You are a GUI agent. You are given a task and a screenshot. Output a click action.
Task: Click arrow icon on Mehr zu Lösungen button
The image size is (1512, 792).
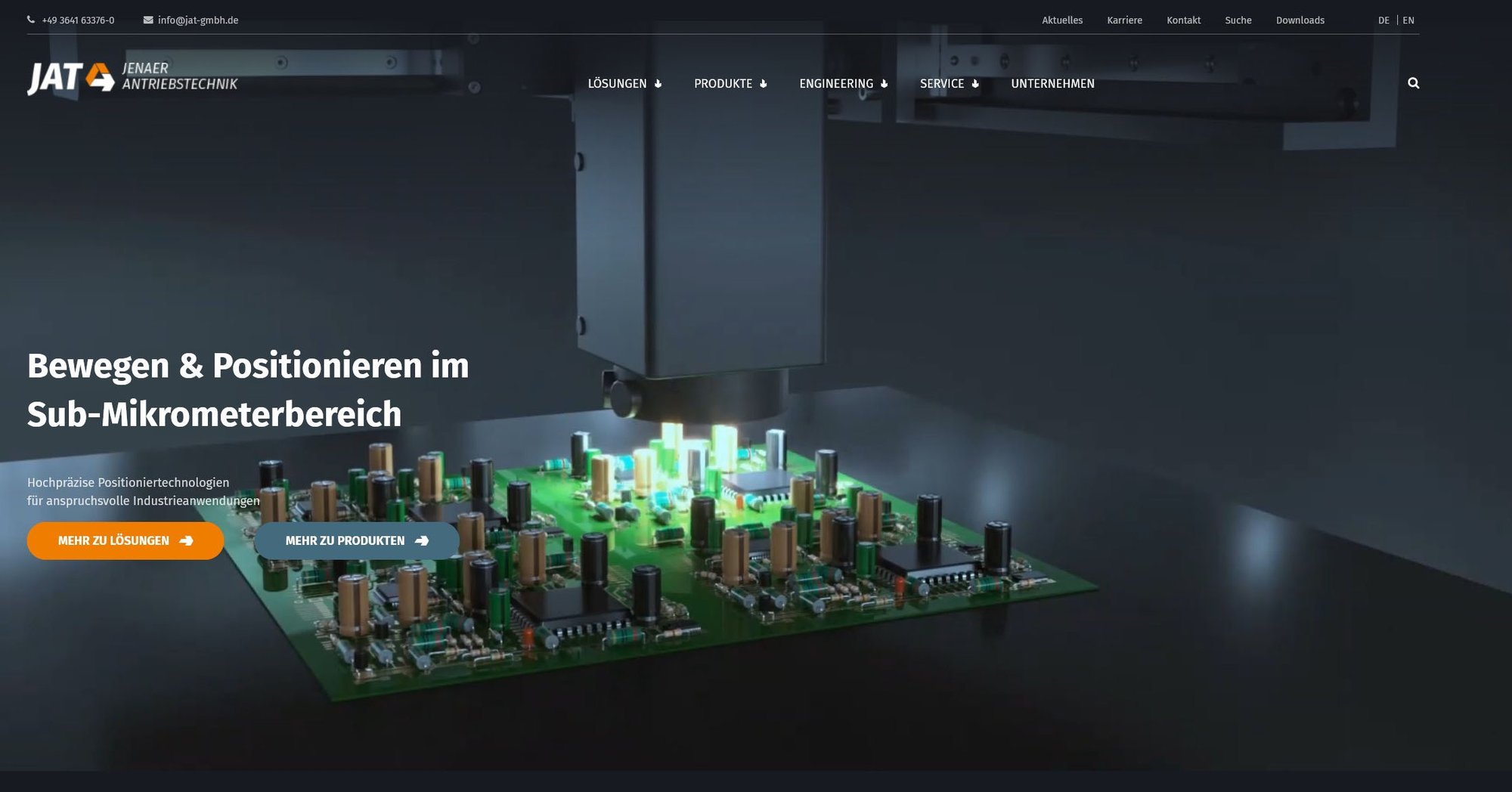tap(187, 541)
